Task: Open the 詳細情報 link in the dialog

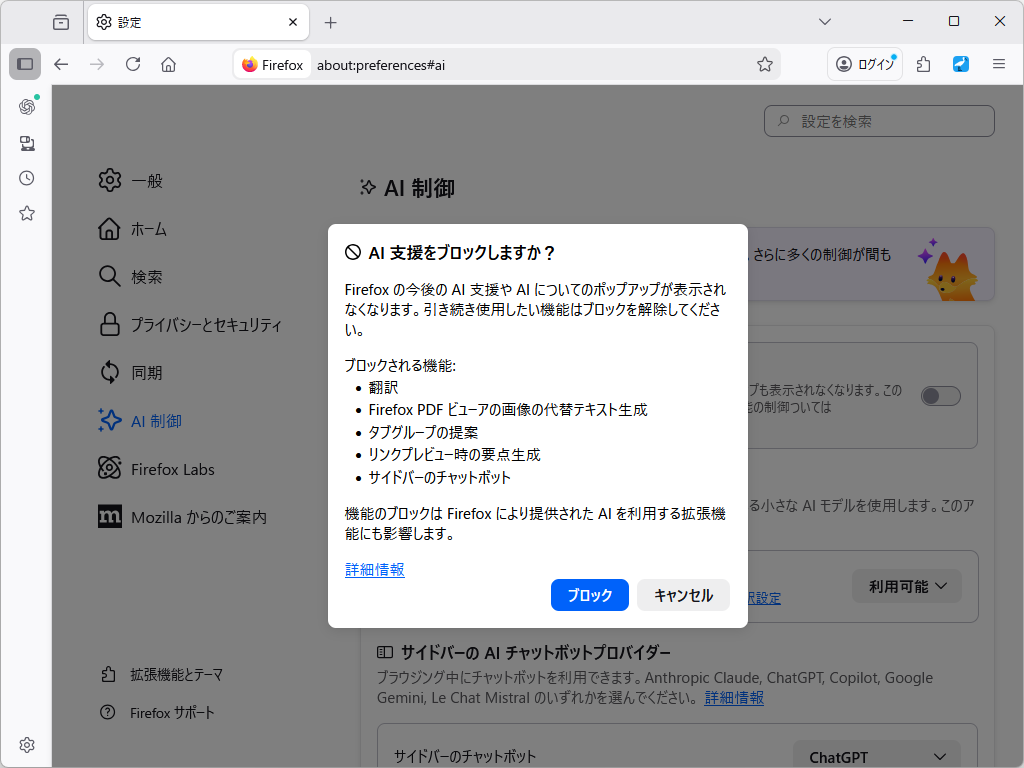Action: pyautogui.click(x=374, y=570)
